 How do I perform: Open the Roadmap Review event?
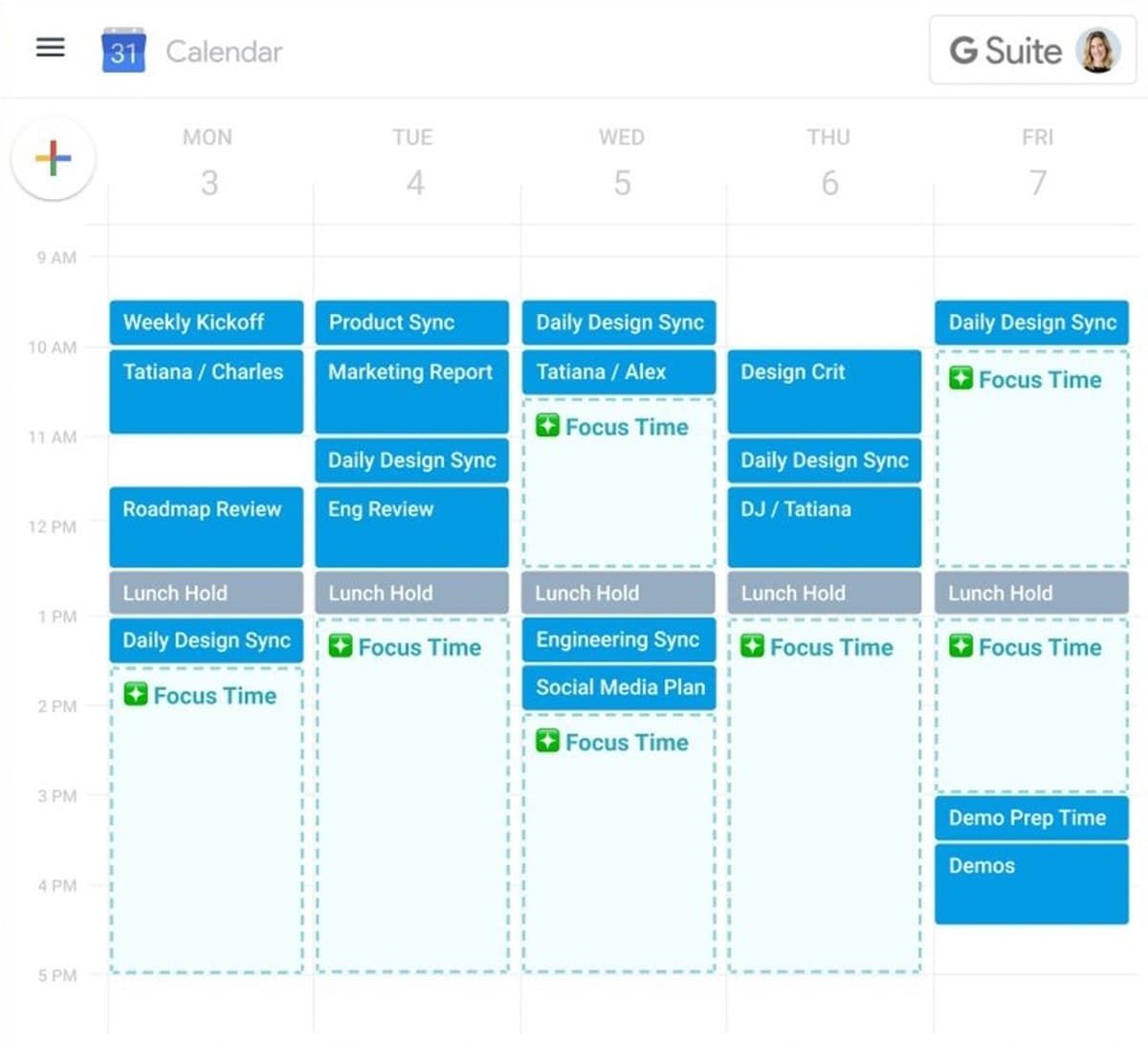click(x=206, y=526)
